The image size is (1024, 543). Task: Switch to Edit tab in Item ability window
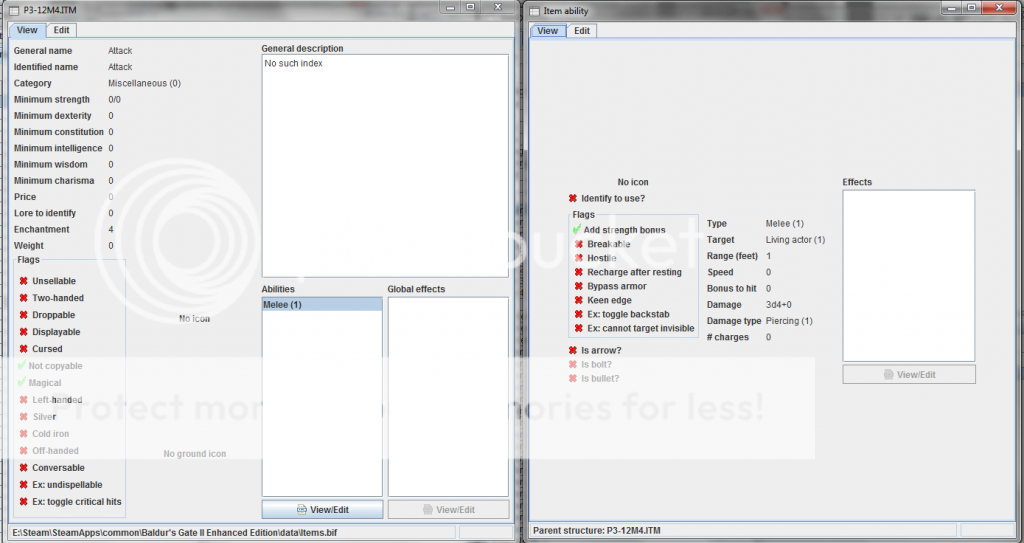[581, 31]
